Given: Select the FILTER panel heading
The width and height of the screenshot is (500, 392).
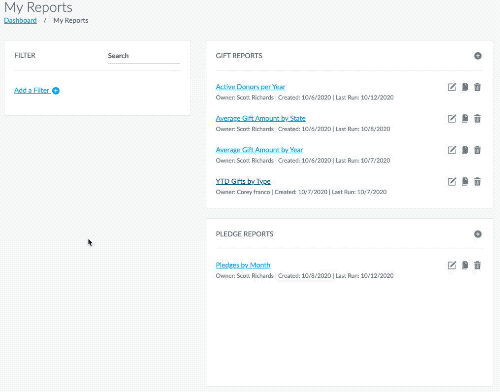Looking at the screenshot, I should (25, 55).
